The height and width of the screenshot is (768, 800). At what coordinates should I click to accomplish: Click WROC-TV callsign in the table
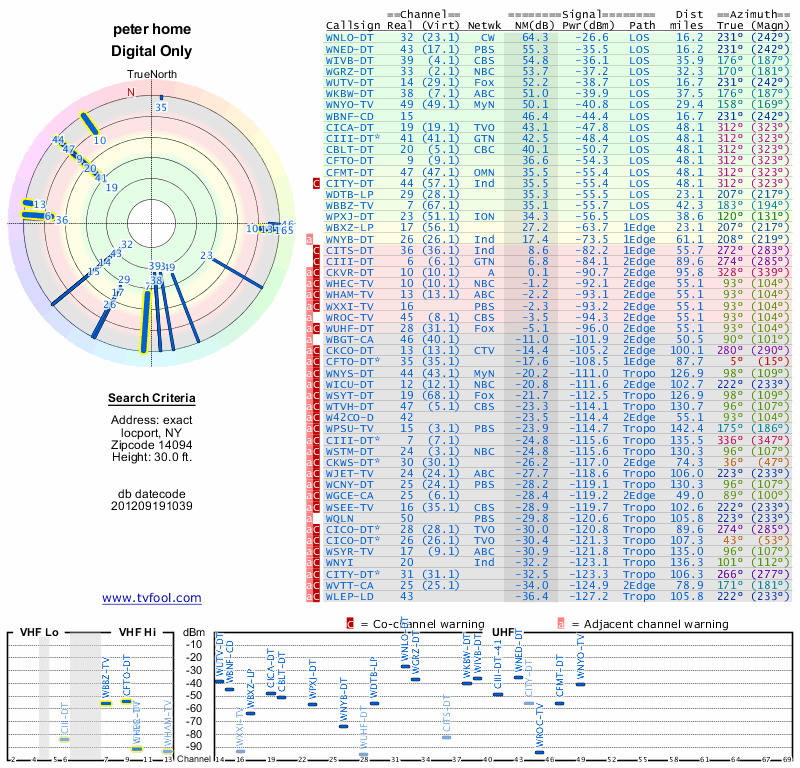click(349, 317)
